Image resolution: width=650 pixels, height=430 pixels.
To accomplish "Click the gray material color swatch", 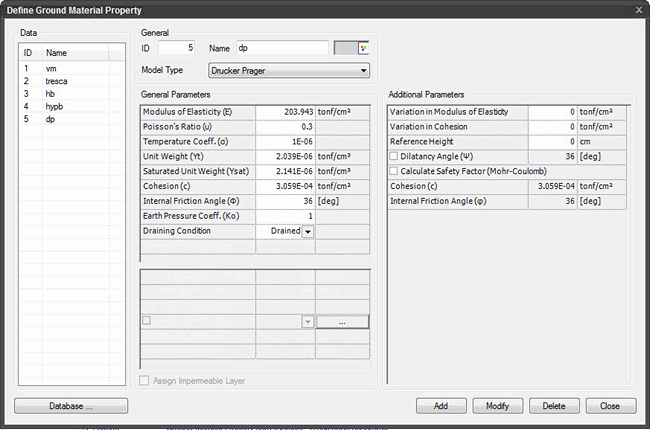I will 346,48.
